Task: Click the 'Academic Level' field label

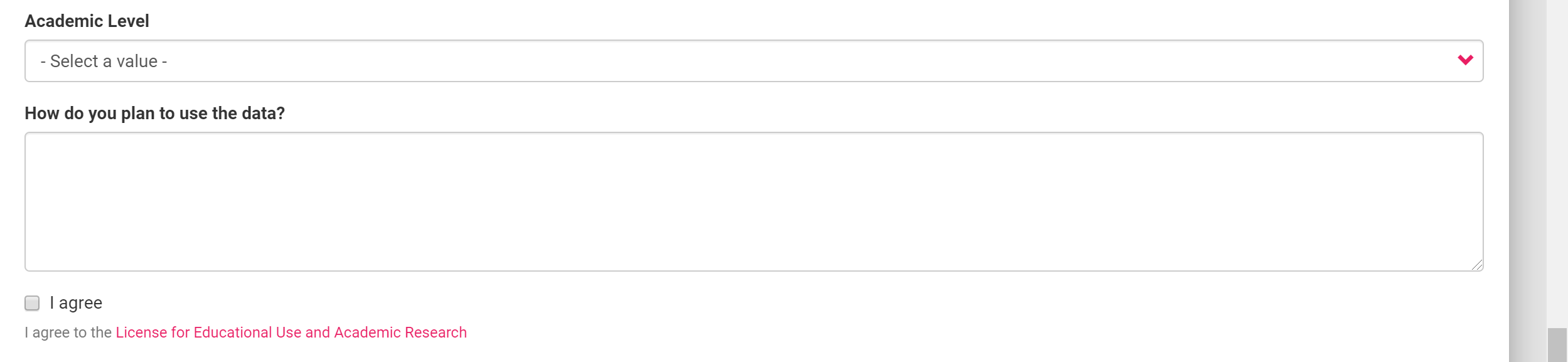Action: [x=87, y=21]
